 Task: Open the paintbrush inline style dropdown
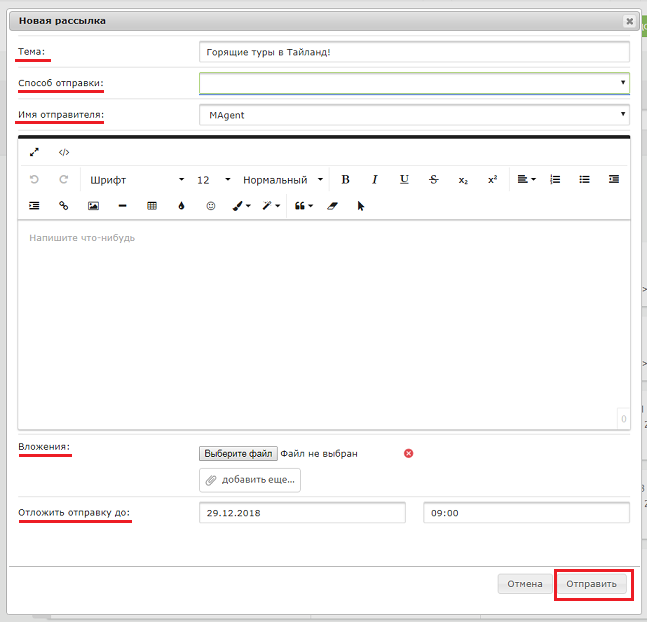tap(241, 206)
